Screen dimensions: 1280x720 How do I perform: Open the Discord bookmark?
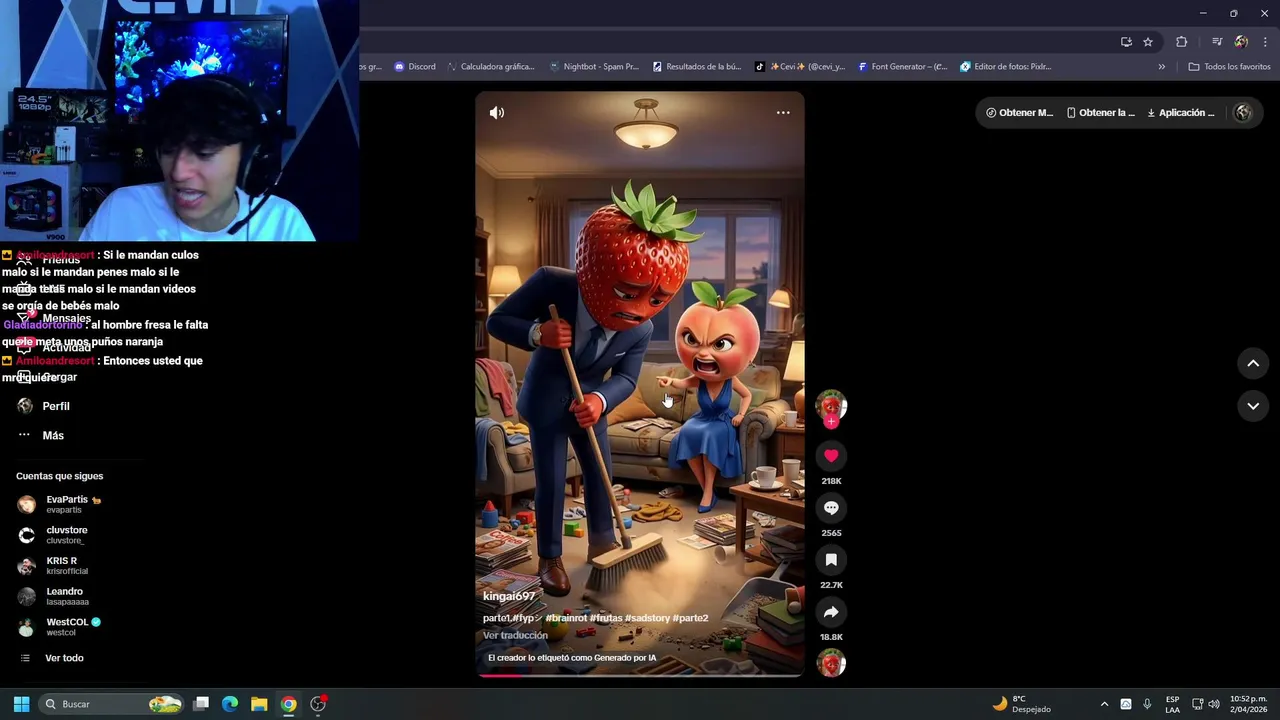pyautogui.click(x=415, y=67)
